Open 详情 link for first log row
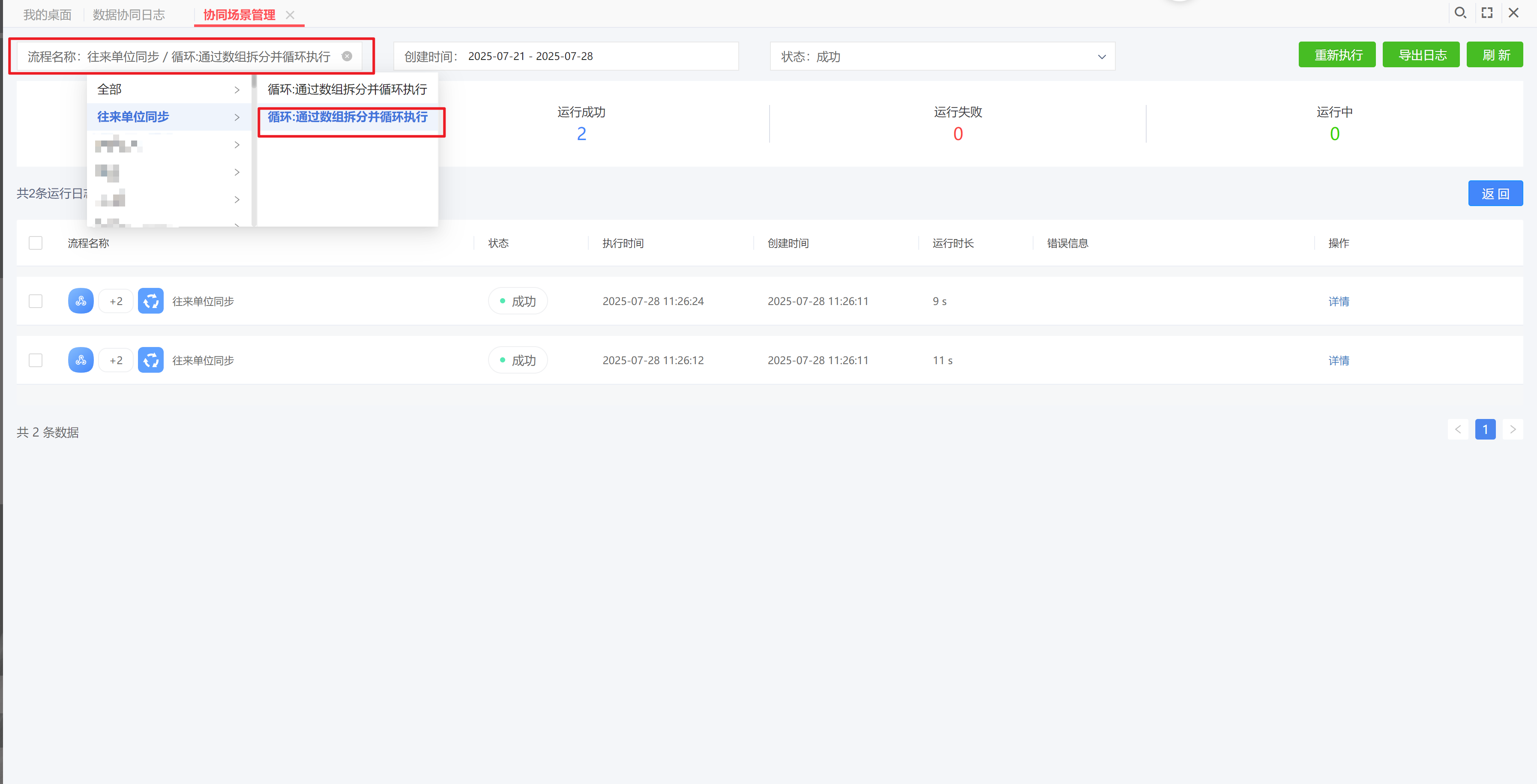This screenshot has height=784, width=1537. (1338, 301)
